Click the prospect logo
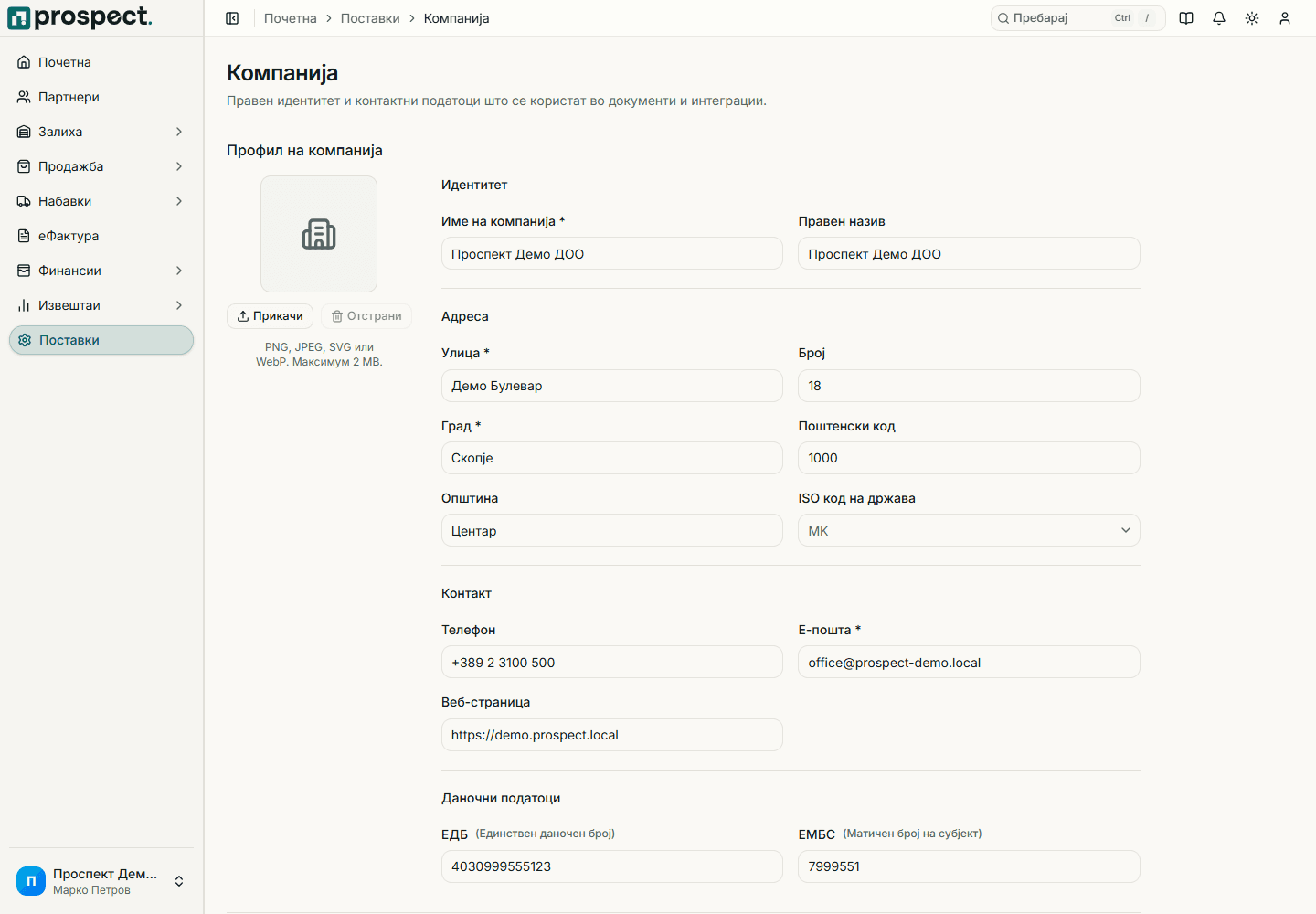Image resolution: width=1316 pixels, height=914 pixels. [x=80, y=17]
